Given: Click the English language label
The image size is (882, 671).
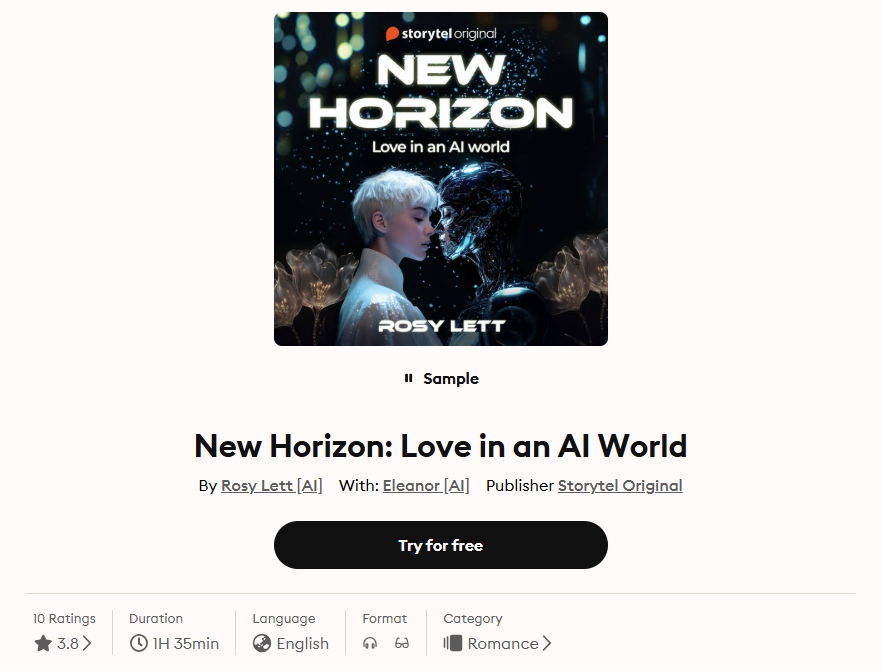Looking at the screenshot, I should [x=303, y=643].
